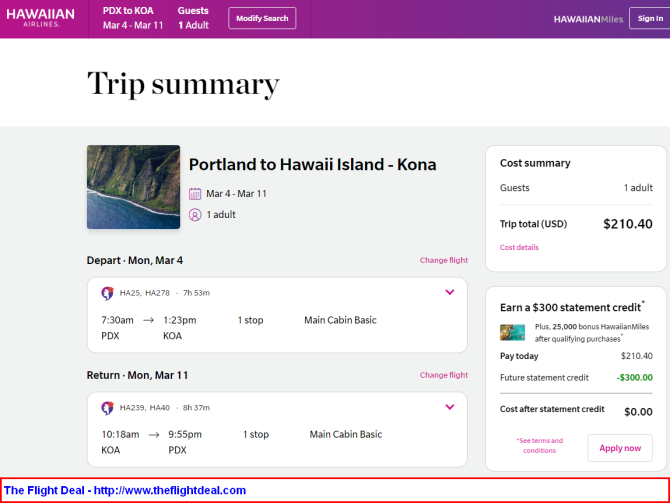
Task: Expand the return flight details chevron
Action: [x=450, y=407]
